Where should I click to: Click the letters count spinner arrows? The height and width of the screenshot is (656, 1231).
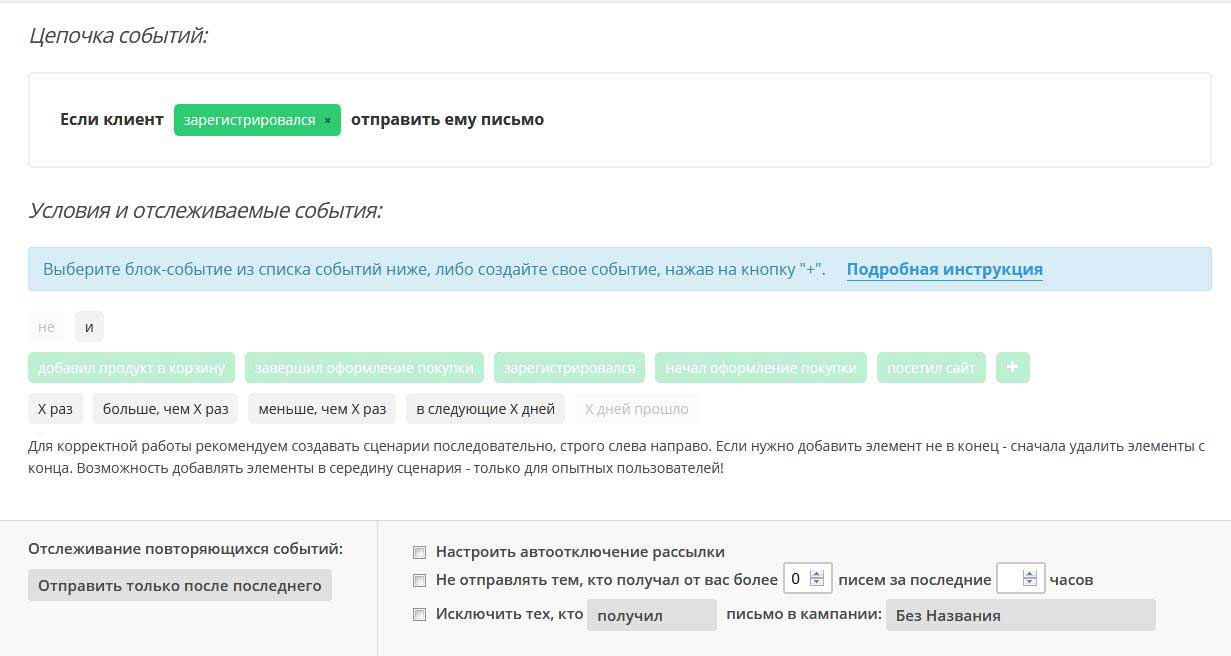click(817, 579)
